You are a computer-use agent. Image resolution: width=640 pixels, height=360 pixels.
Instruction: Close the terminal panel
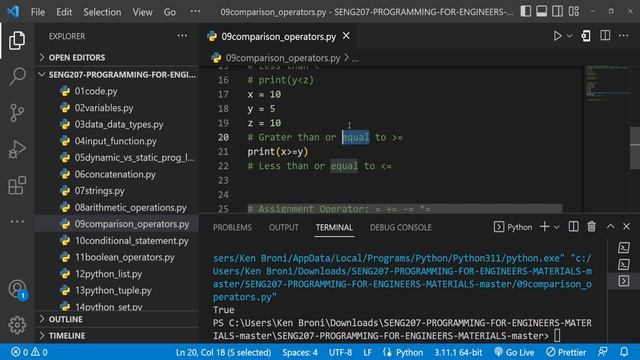[627, 227]
